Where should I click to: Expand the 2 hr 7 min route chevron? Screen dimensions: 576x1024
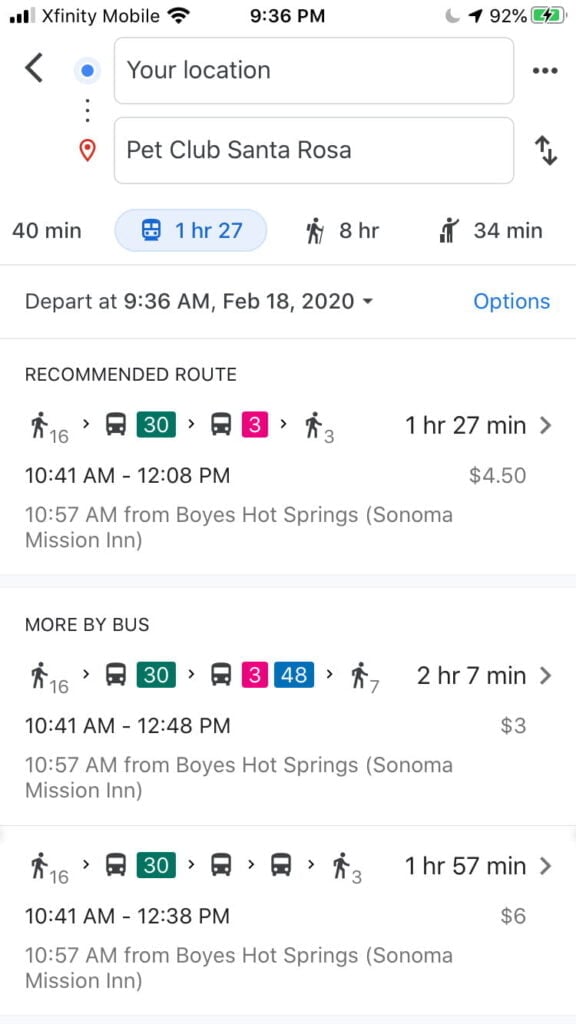[x=546, y=675]
